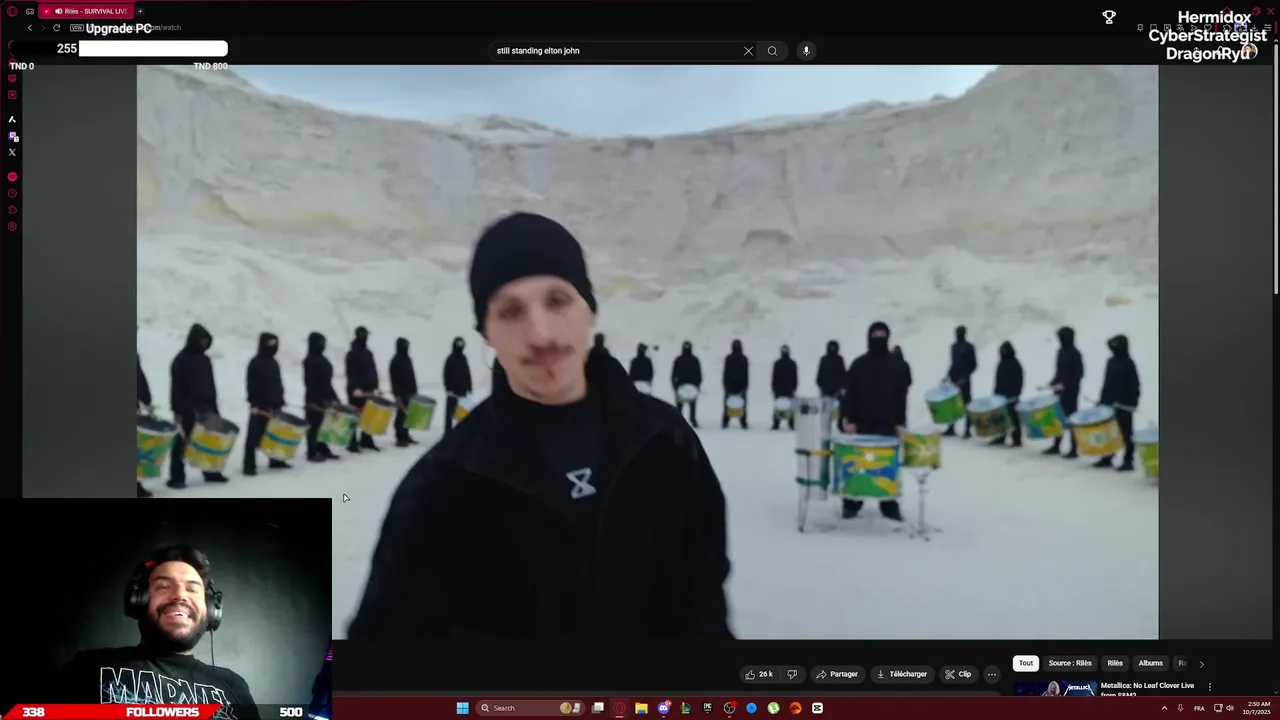Show more chips with right arrow
The height and width of the screenshot is (720, 1280).
click(x=1201, y=664)
